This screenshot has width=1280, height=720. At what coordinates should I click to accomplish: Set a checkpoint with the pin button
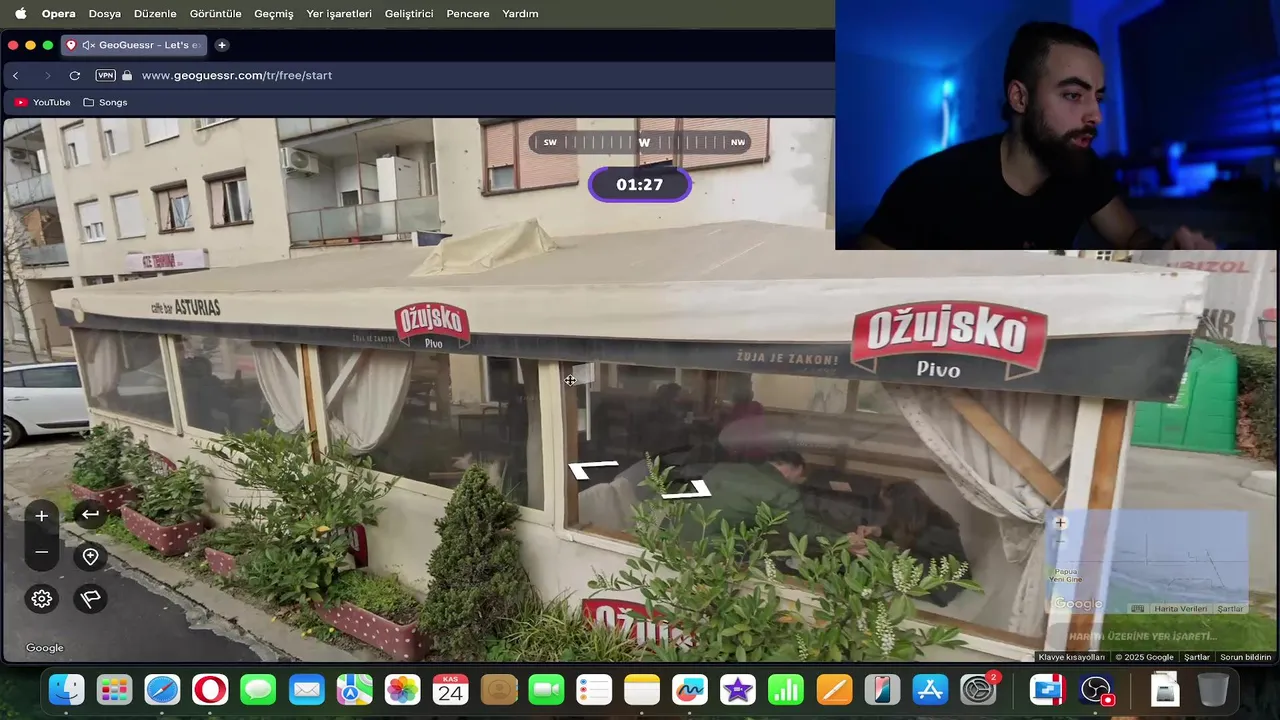click(90, 557)
